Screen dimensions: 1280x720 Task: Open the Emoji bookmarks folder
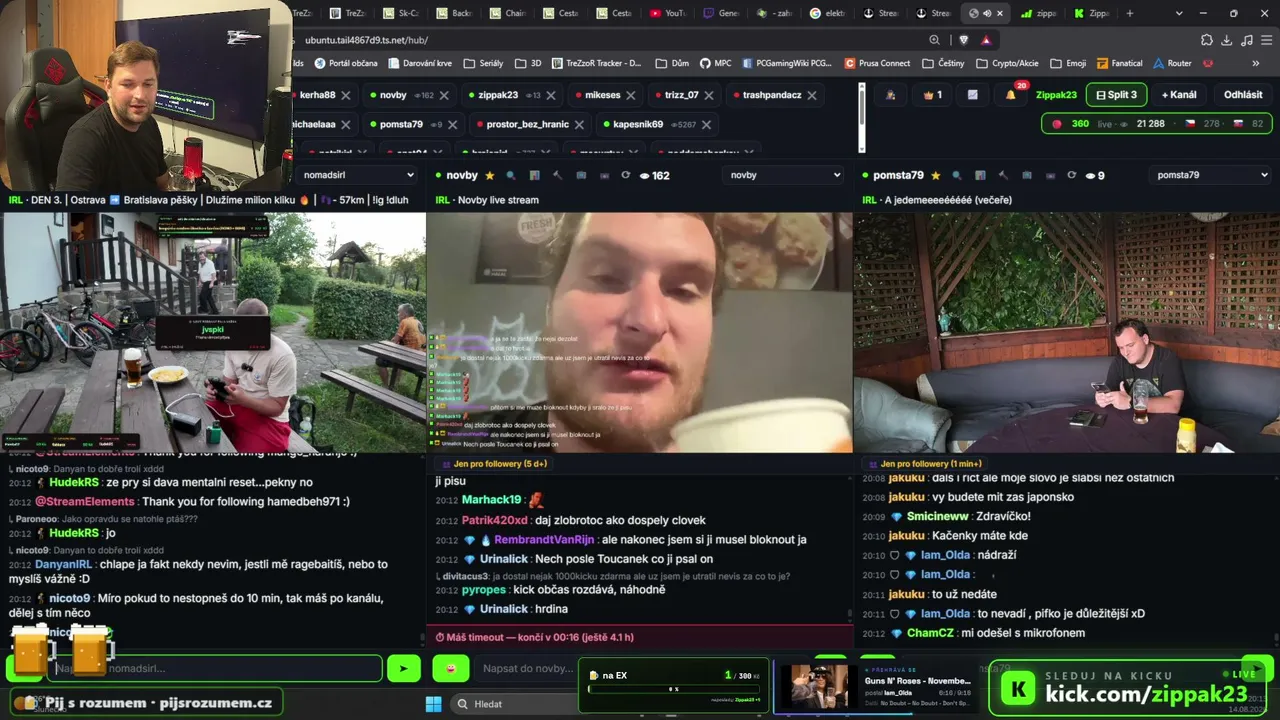coord(1068,63)
